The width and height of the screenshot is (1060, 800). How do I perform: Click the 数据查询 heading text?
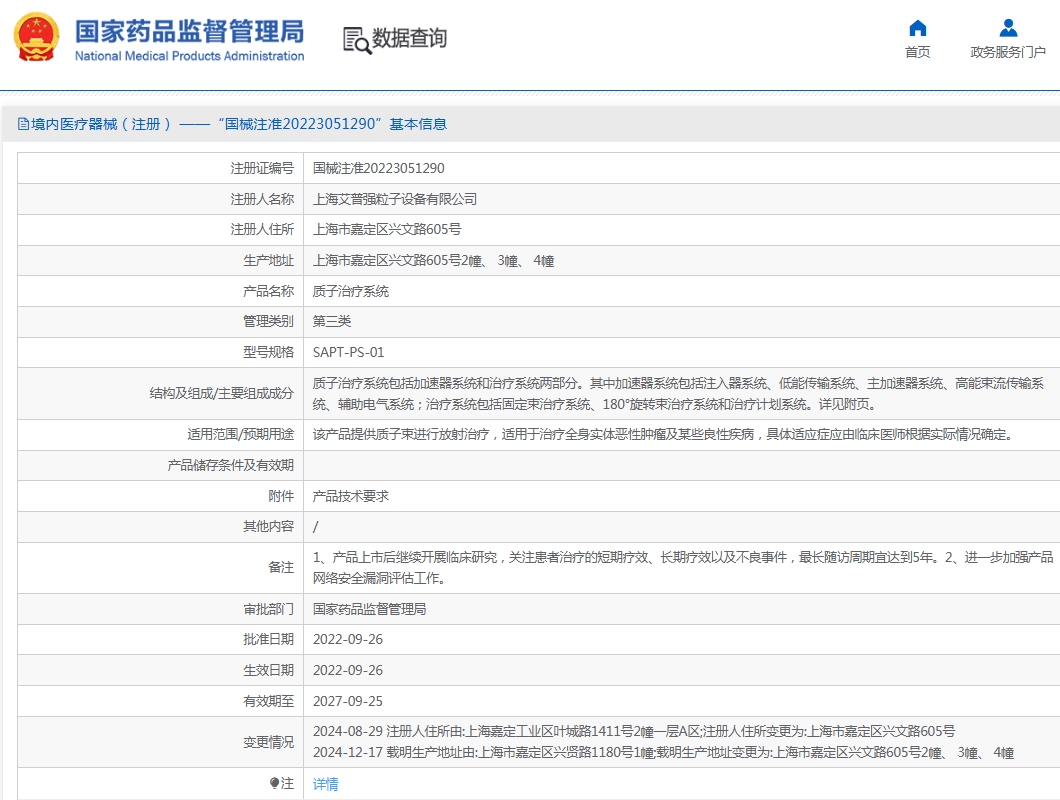410,39
